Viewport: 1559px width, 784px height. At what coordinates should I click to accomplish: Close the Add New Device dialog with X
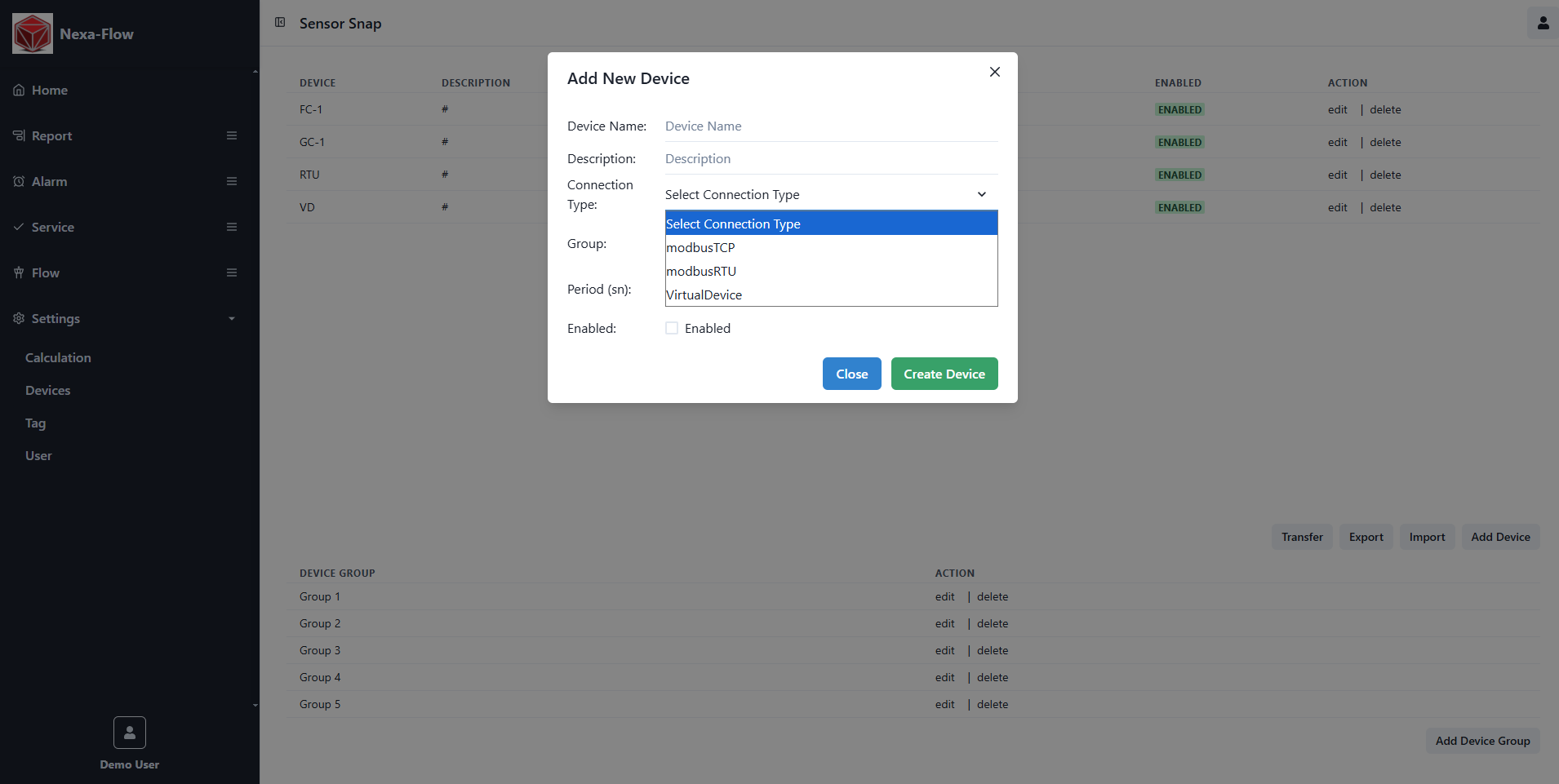click(x=994, y=72)
